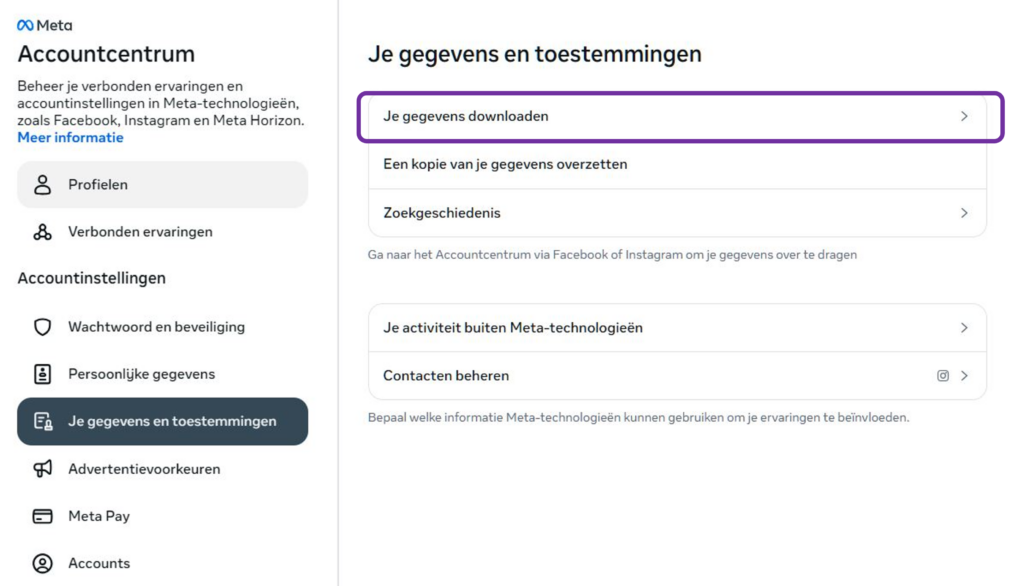Select the Profielen person icon

click(x=40, y=184)
